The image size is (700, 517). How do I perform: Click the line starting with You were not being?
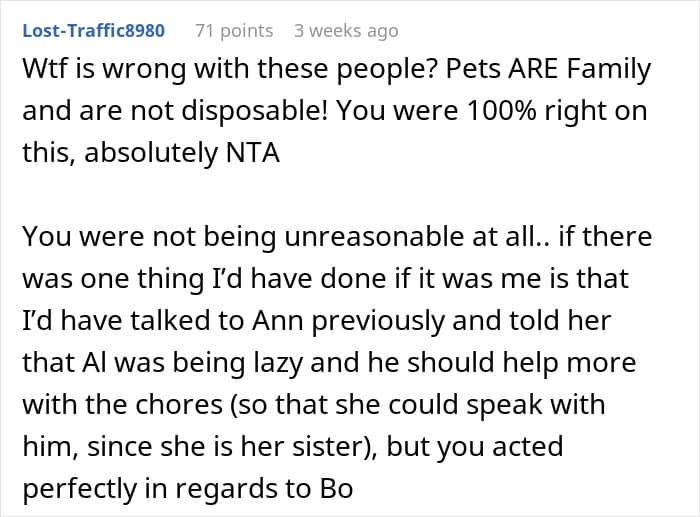coord(337,237)
